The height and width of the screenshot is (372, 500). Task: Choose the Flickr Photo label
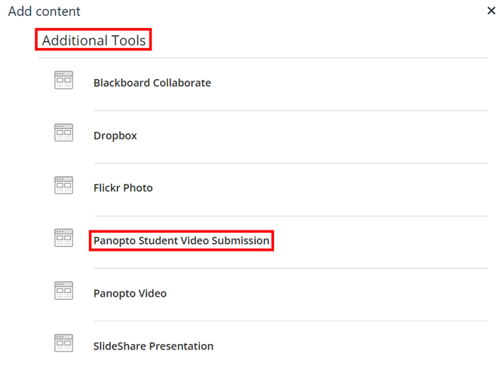coord(123,188)
